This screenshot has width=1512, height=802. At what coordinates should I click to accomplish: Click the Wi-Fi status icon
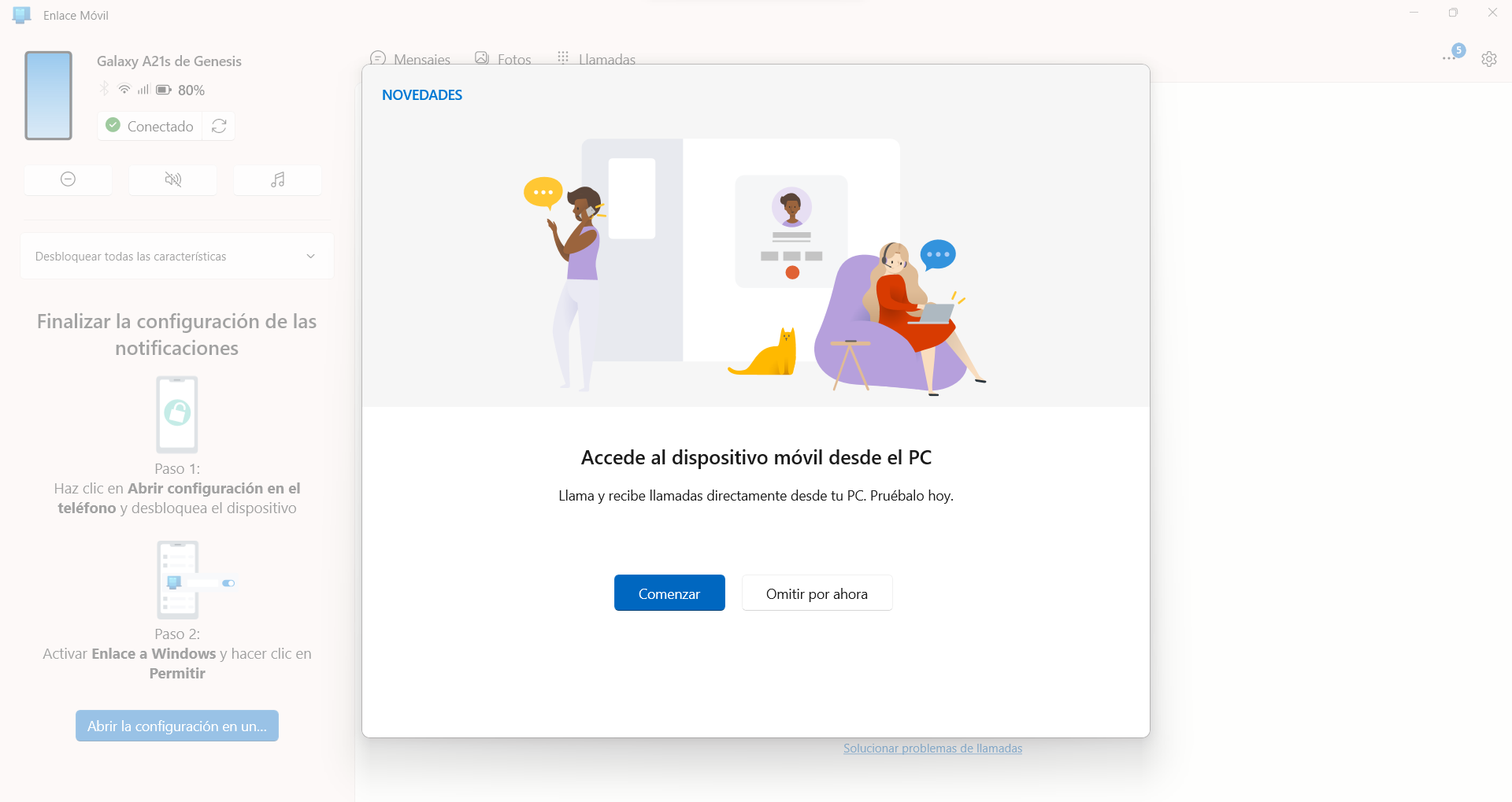point(124,90)
